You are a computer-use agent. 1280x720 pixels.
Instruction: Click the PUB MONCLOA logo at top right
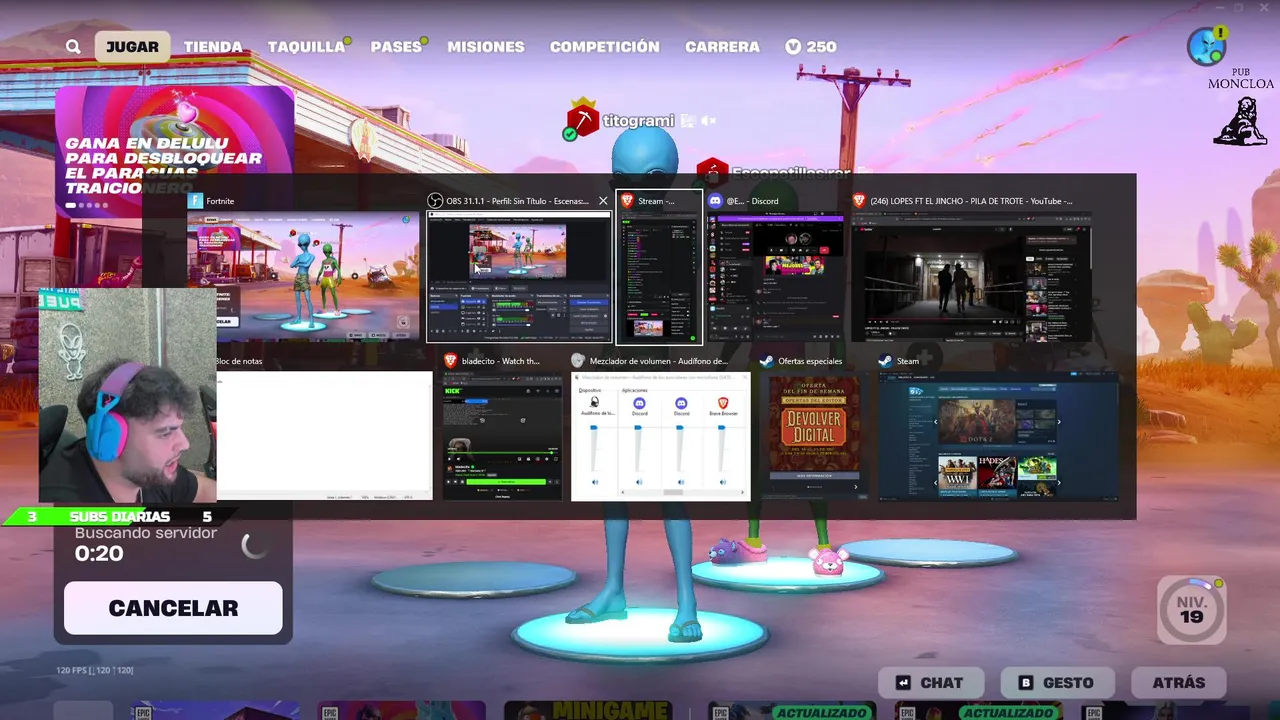click(x=1241, y=107)
